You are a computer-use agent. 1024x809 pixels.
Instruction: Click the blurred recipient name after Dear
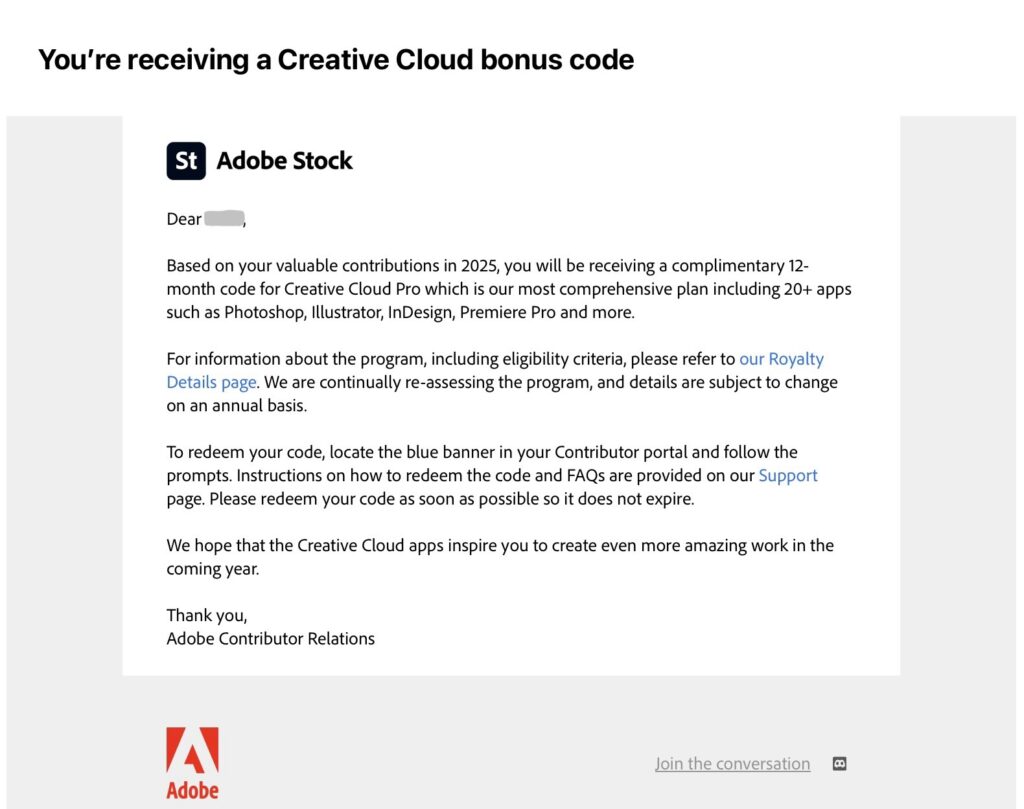[x=224, y=219]
